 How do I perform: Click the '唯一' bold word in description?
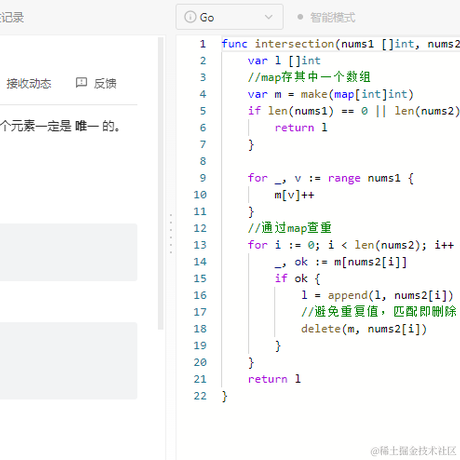point(87,126)
